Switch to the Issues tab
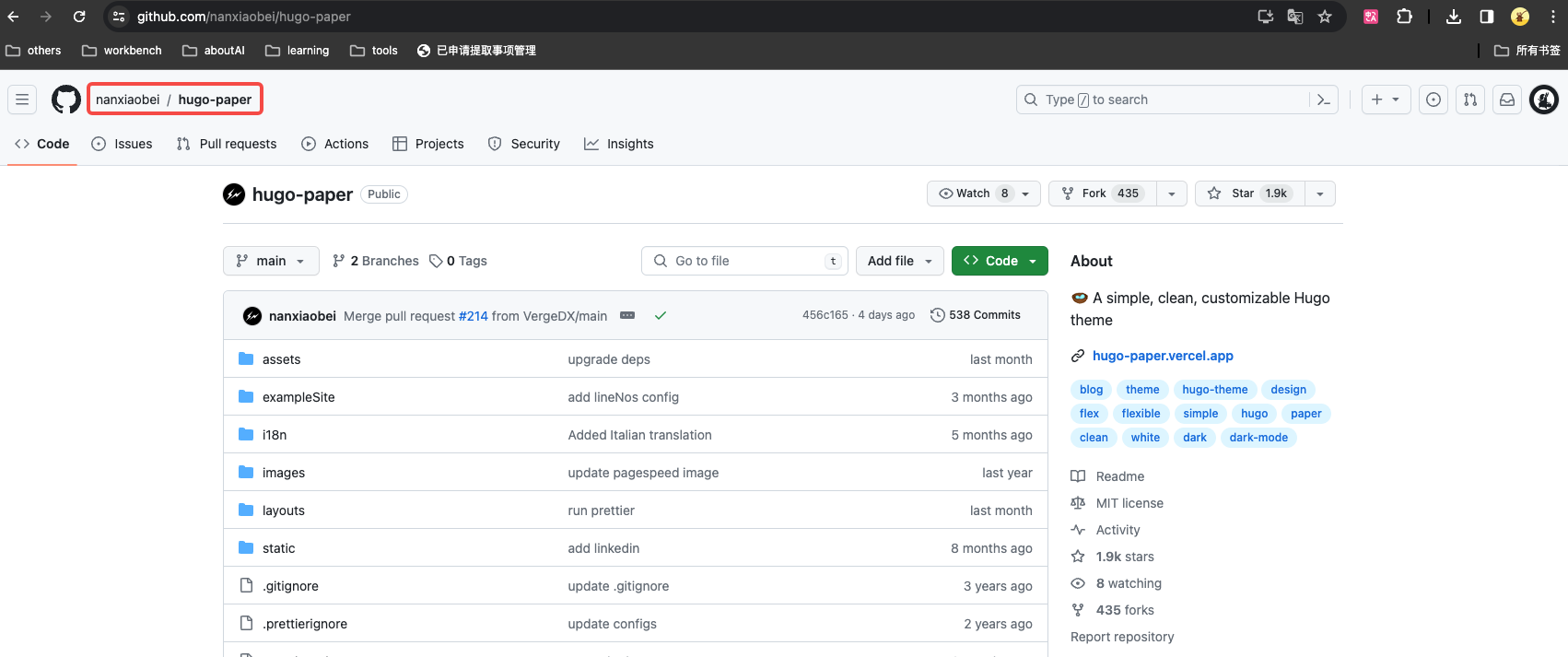The image size is (1568, 657). 122,144
